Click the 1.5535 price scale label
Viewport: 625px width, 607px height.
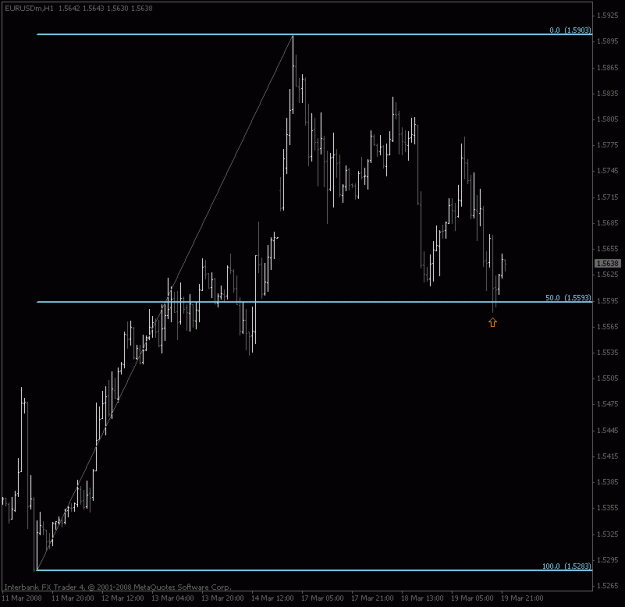click(x=608, y=353)
